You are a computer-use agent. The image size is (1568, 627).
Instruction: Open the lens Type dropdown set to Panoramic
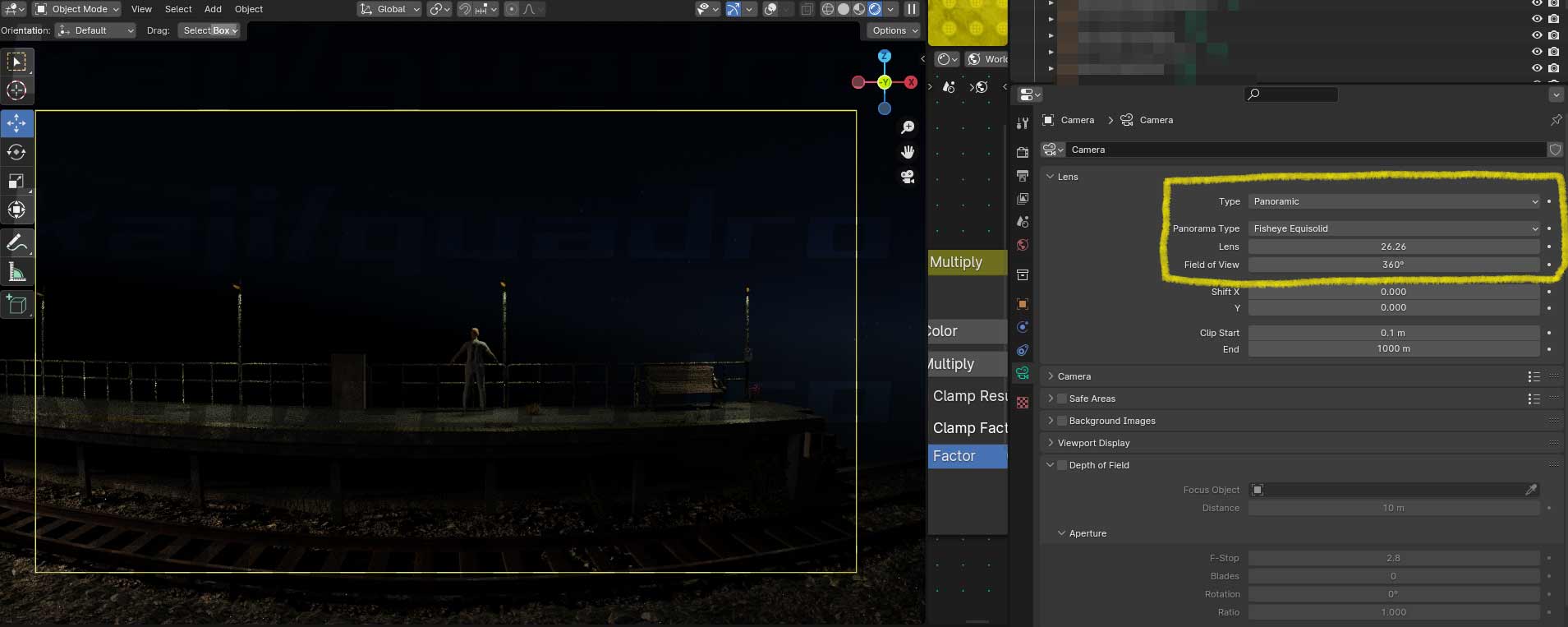point(1394,201)
